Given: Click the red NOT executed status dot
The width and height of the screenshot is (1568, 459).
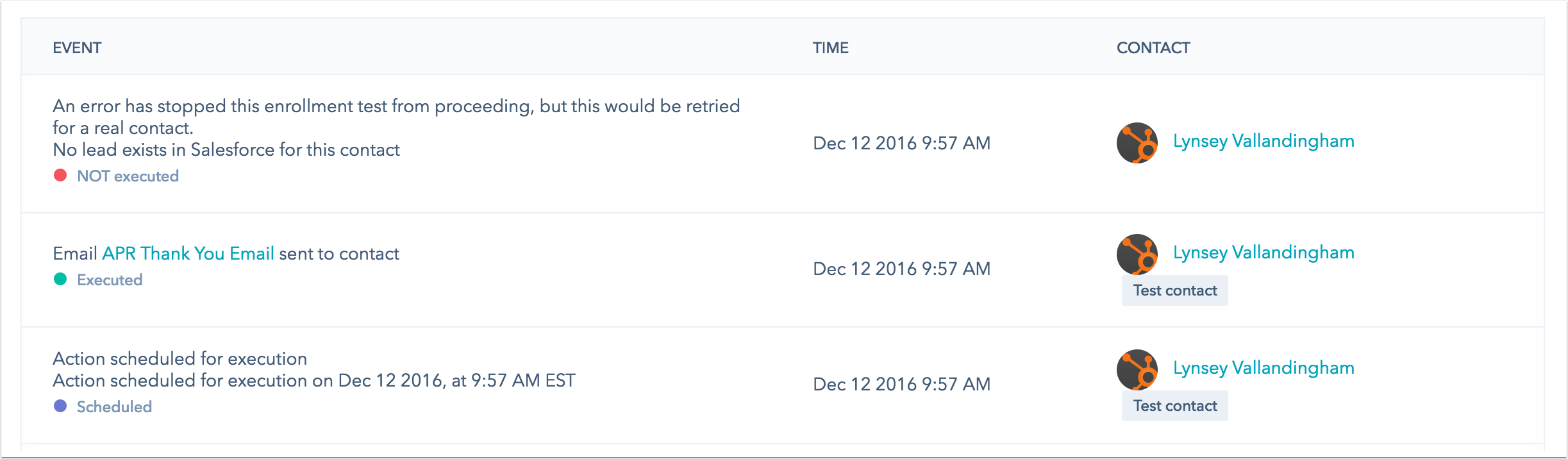Looking at the screenshot, I should point(60,176).
